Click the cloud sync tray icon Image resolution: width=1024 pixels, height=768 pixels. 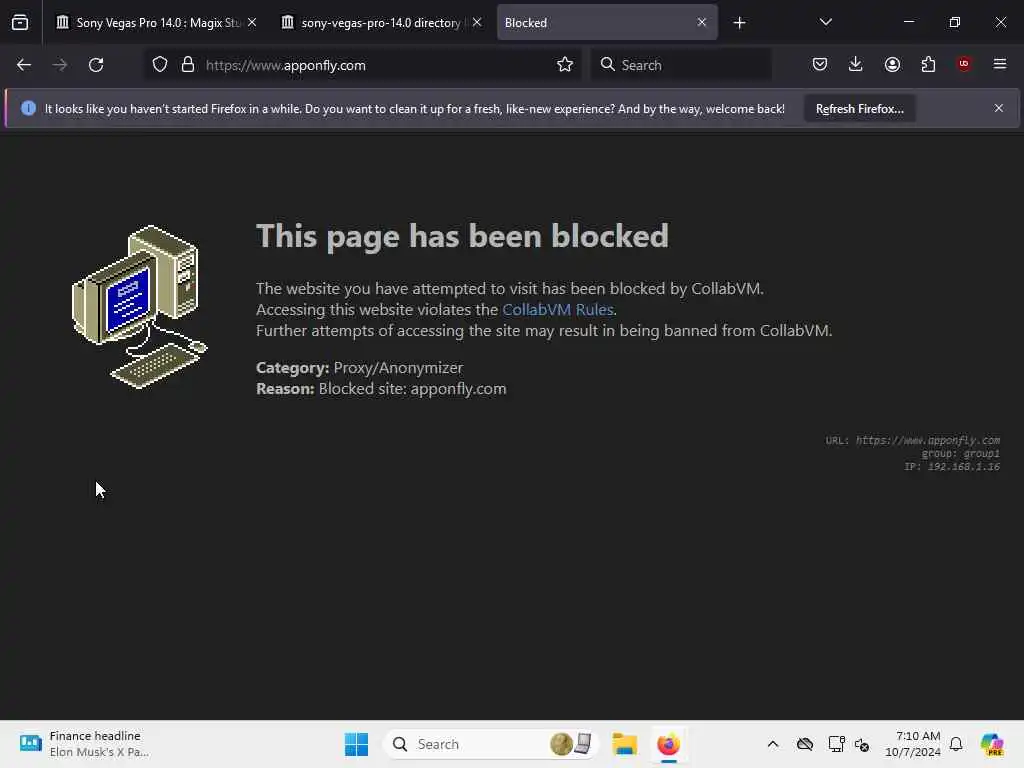pos(805,744)
